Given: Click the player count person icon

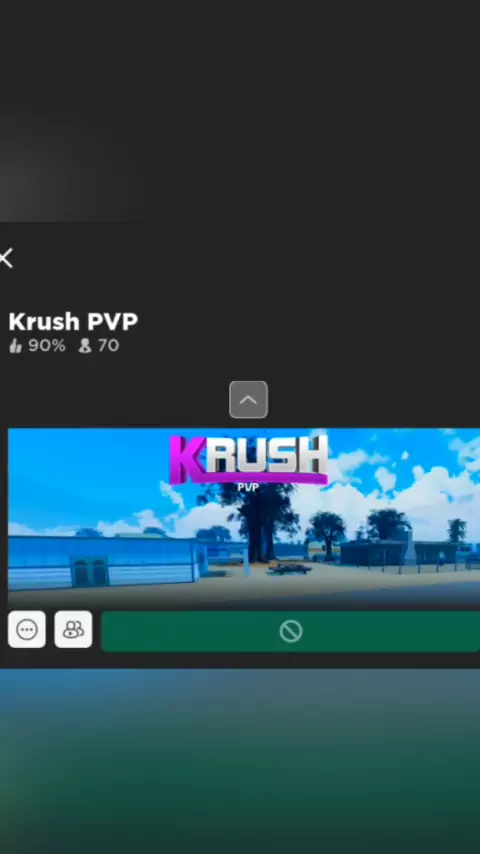Looking at the screenshot, I should pyautogui.click(x=85, y=346).
